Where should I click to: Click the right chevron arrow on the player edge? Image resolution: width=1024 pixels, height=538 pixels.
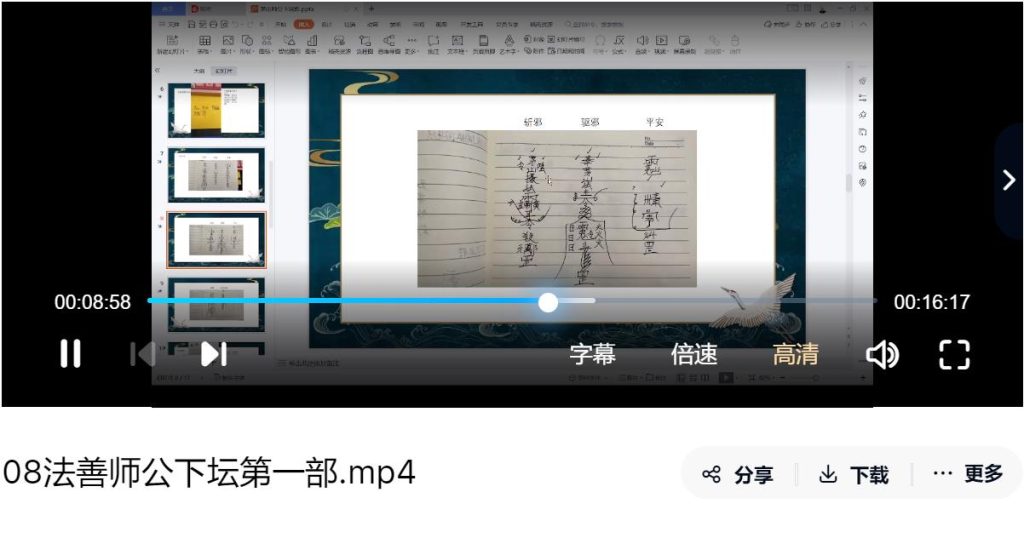1008,180
